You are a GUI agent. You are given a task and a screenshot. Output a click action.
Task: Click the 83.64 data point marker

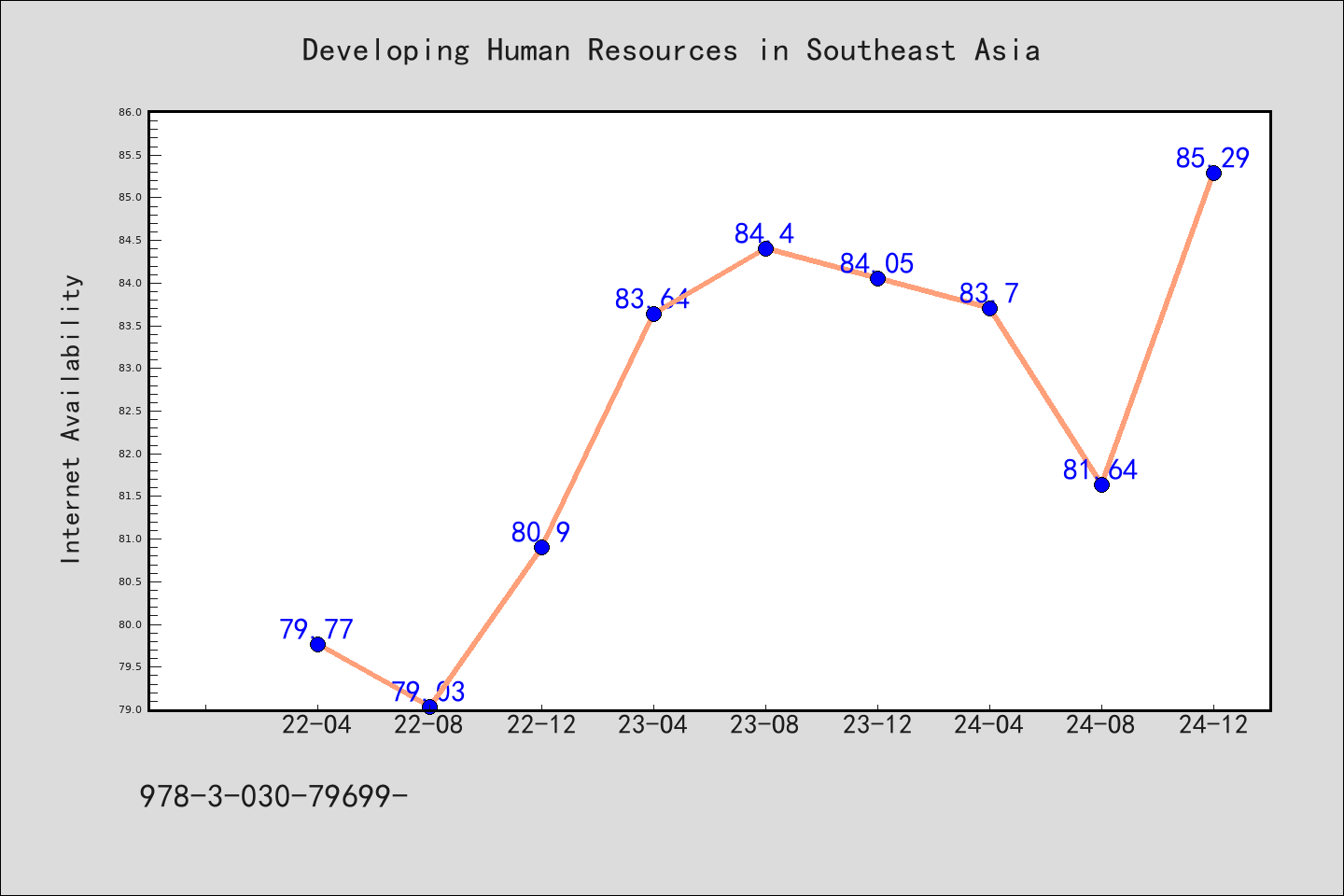click(653, 314)
